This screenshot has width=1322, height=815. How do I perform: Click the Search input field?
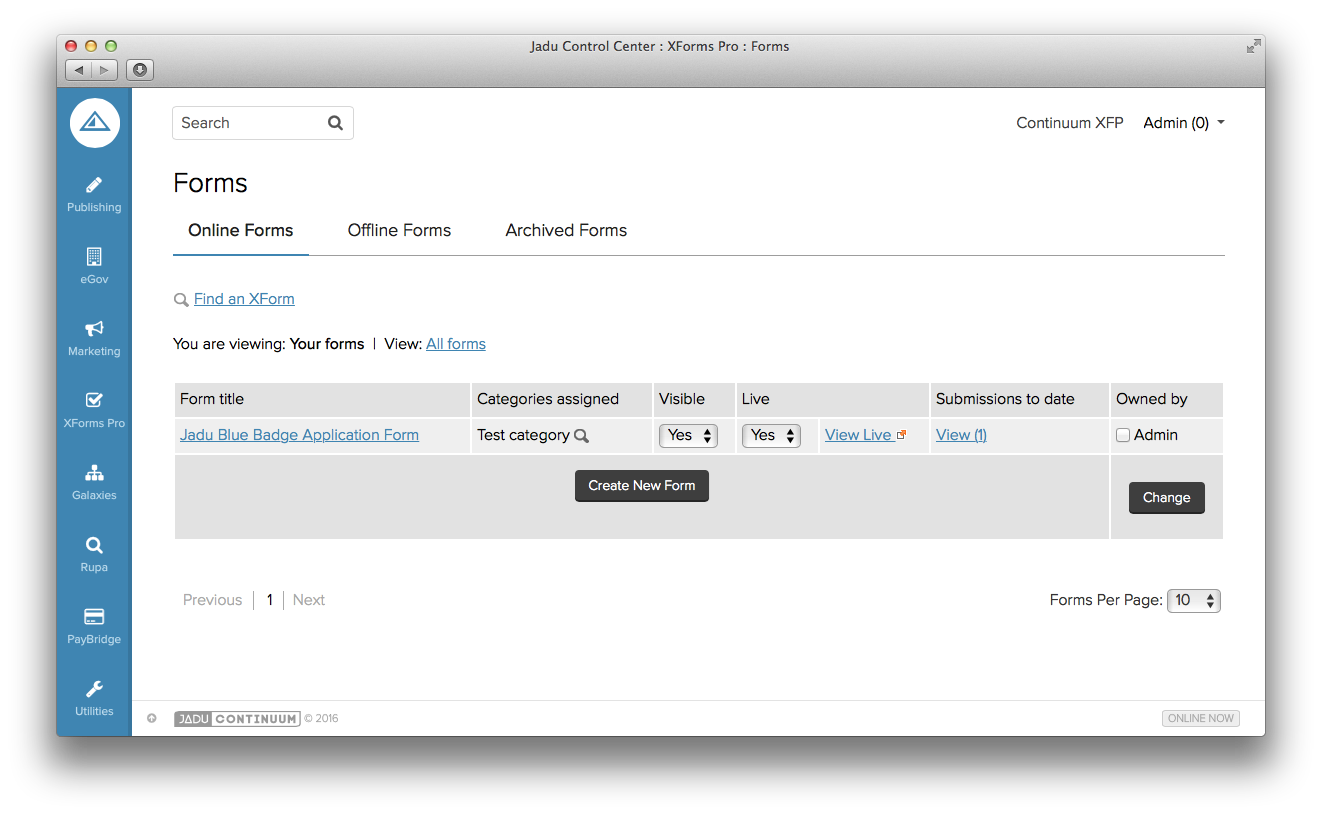(x=250, y=123)
